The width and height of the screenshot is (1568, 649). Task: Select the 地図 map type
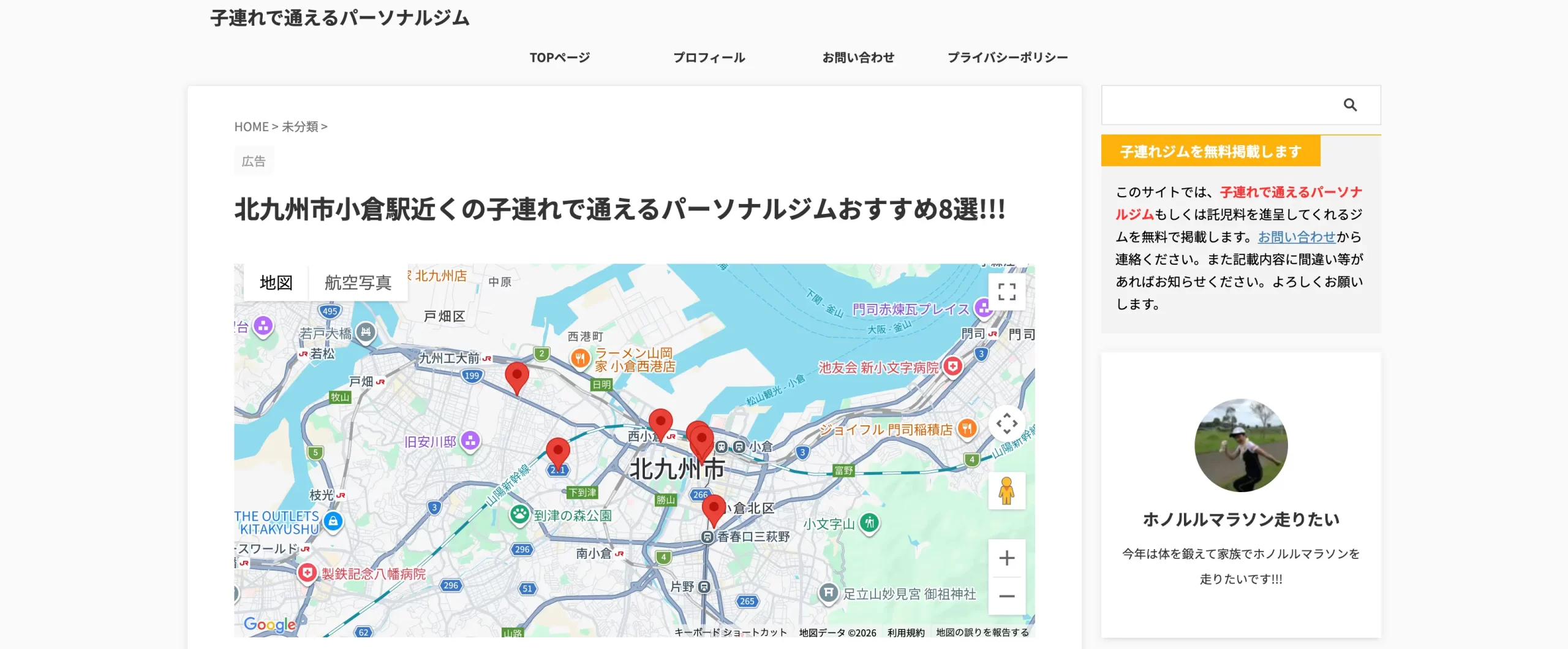pos(276,283)
